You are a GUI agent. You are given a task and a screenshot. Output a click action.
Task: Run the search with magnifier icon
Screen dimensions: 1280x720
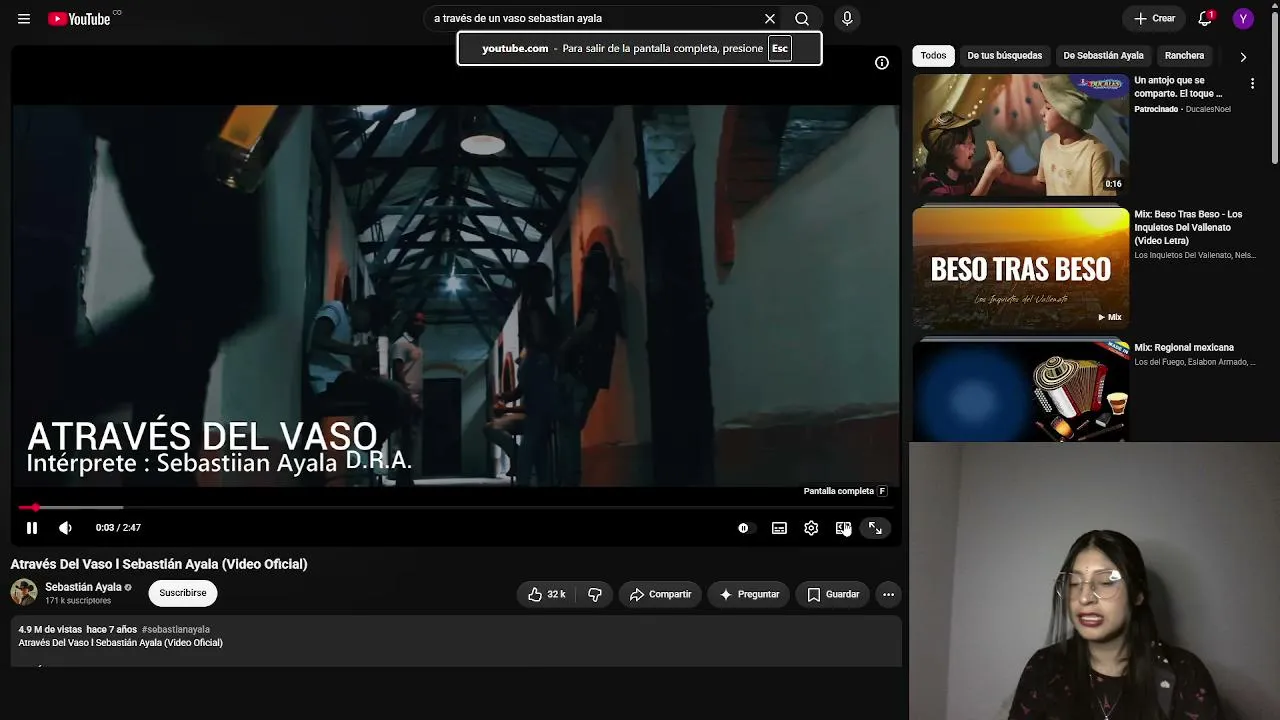802,19
